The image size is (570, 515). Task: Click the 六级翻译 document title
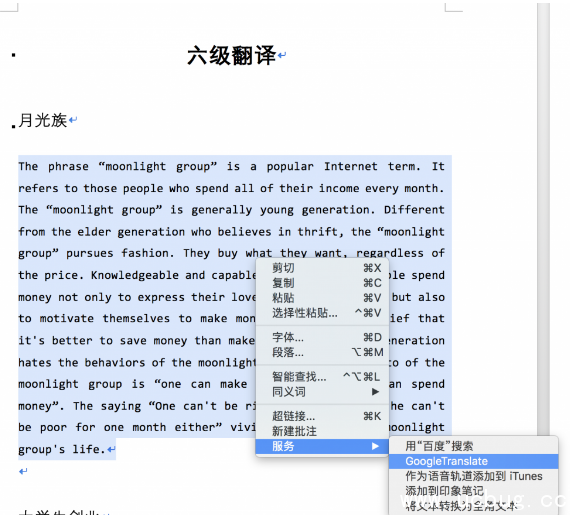pos(232,56)
